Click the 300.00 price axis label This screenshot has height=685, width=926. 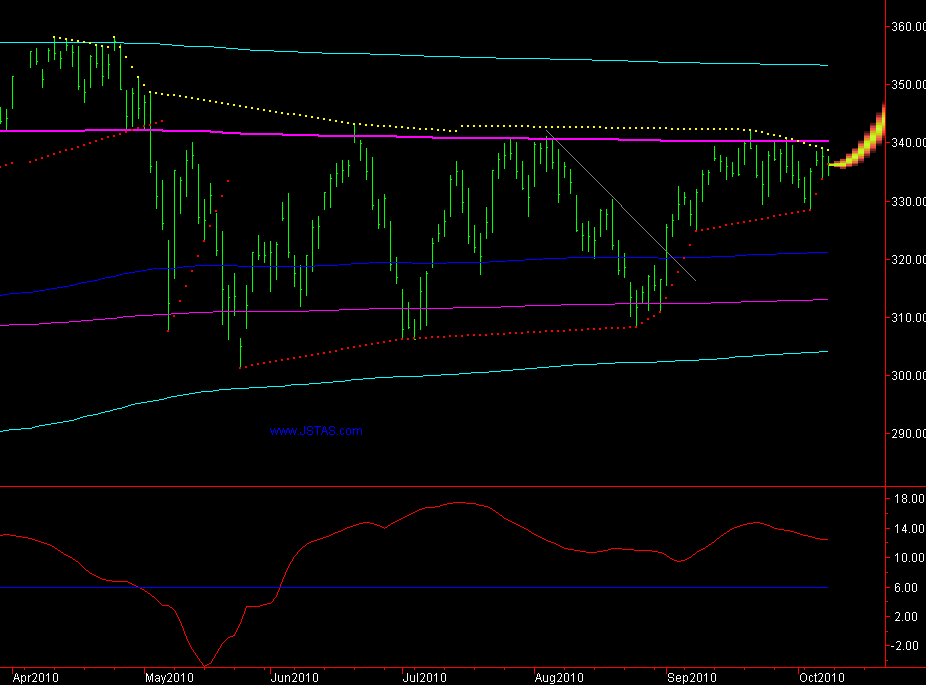point(907,376)
